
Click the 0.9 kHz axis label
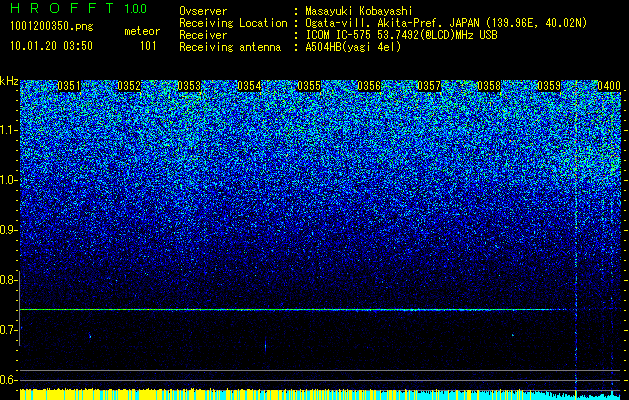pos(8,230)
